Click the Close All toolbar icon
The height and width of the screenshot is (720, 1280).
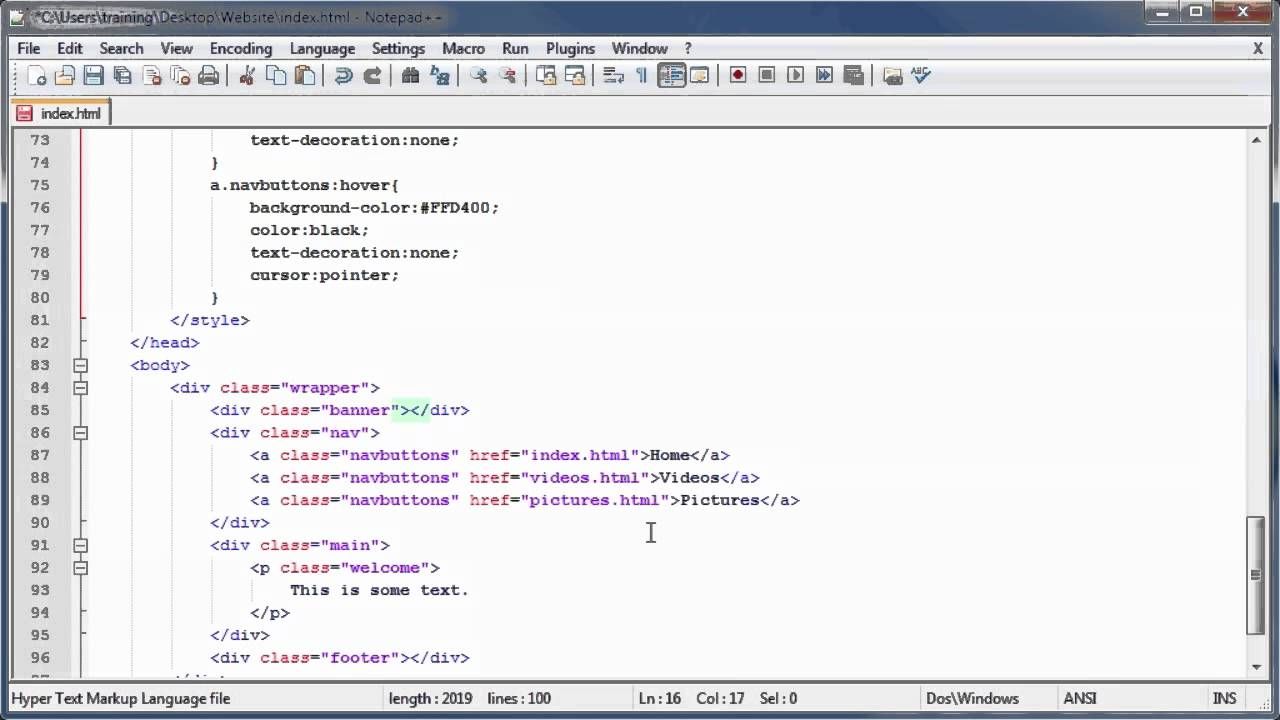click(x=180, y=76)
